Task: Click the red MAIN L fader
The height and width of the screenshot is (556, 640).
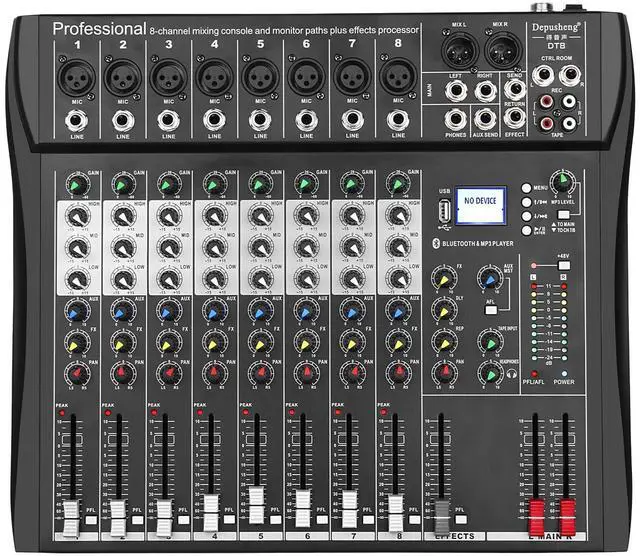Action: [x=536, y=516]
